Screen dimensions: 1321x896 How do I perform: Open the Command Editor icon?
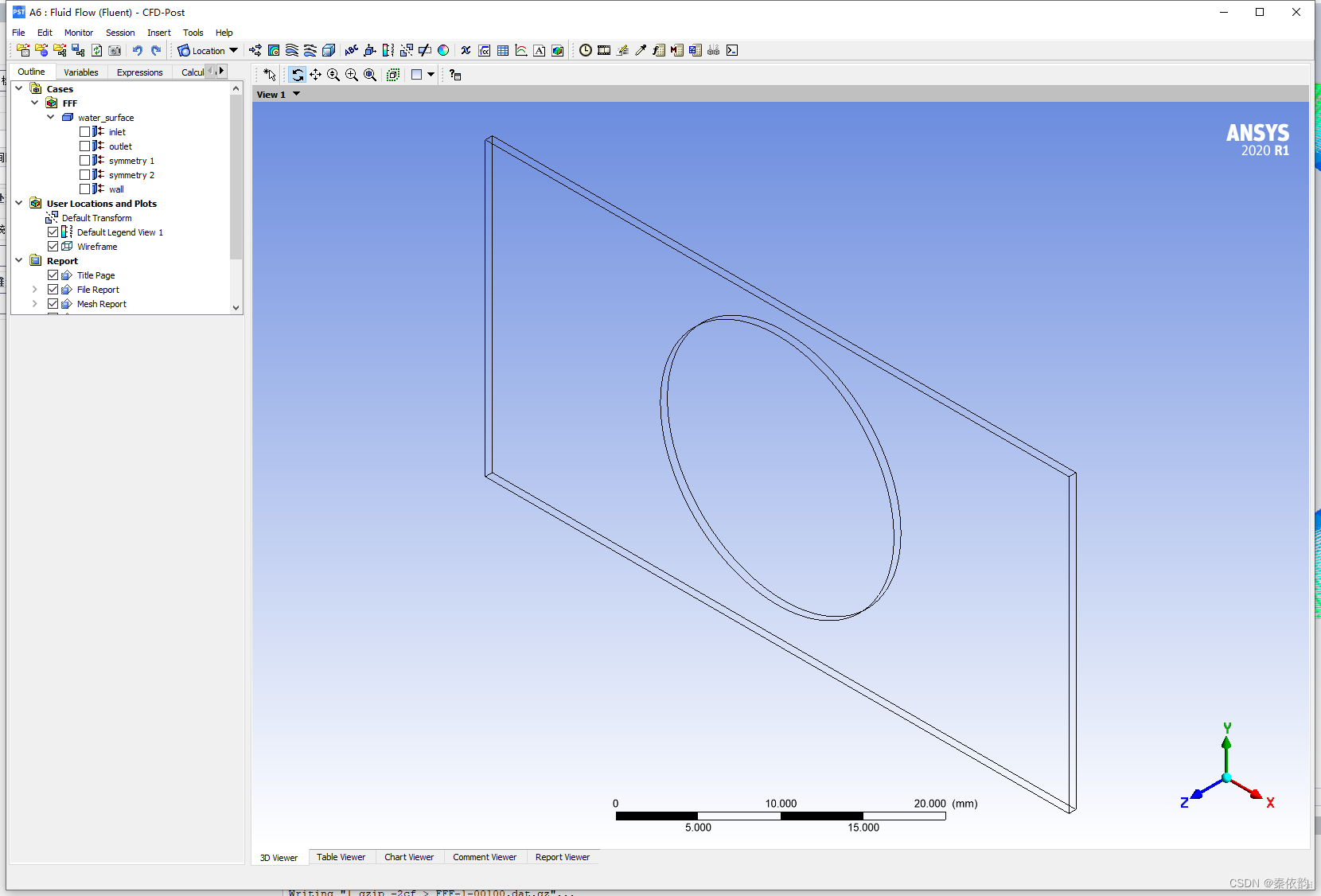732,50
